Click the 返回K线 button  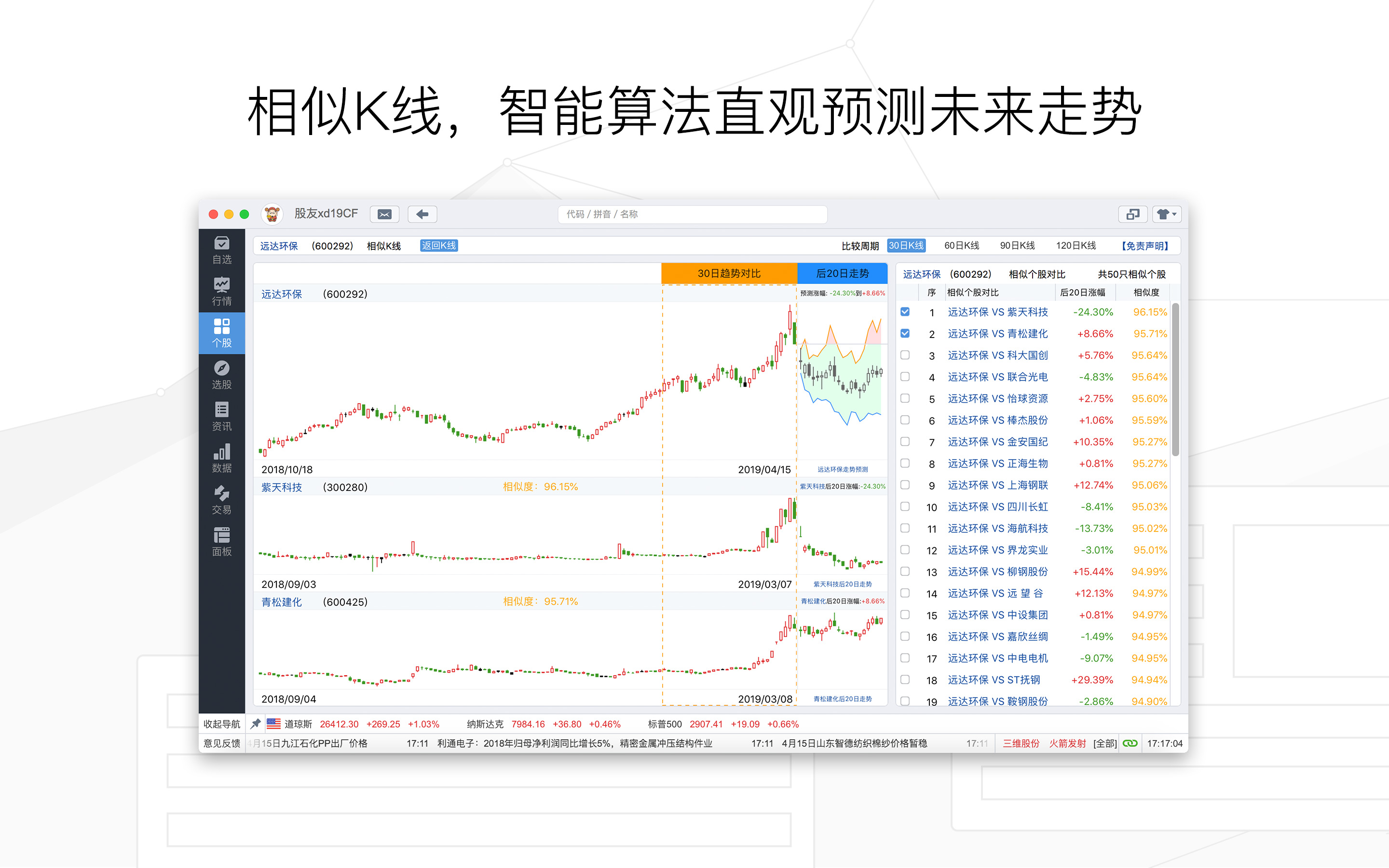click(438, 246)
